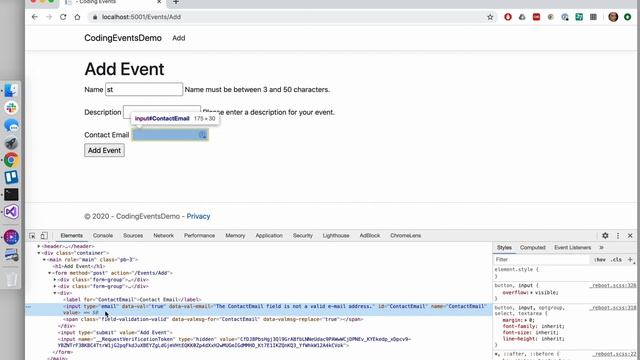Expand the header element node

coord(39,247)
